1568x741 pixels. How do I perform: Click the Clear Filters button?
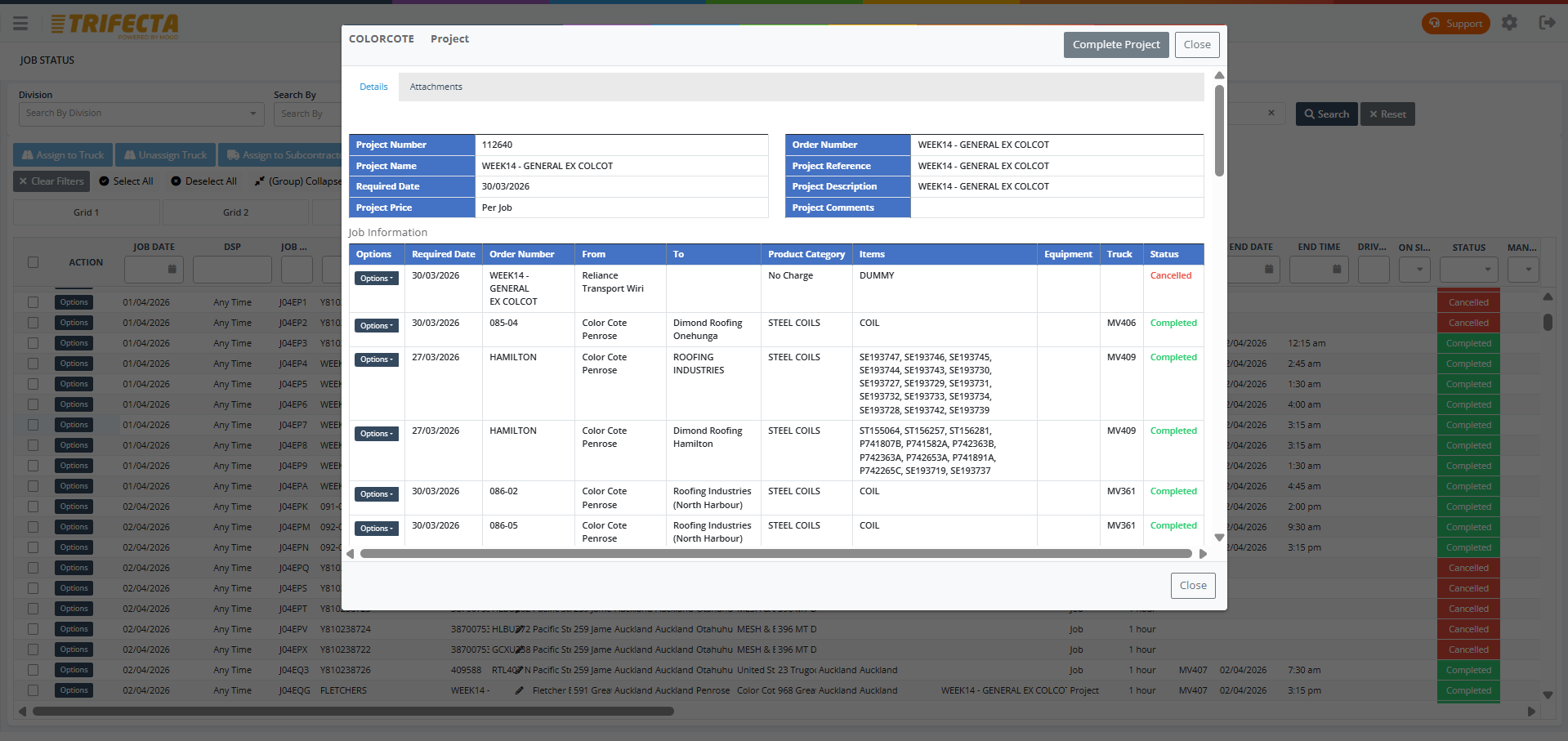(51, 181)
